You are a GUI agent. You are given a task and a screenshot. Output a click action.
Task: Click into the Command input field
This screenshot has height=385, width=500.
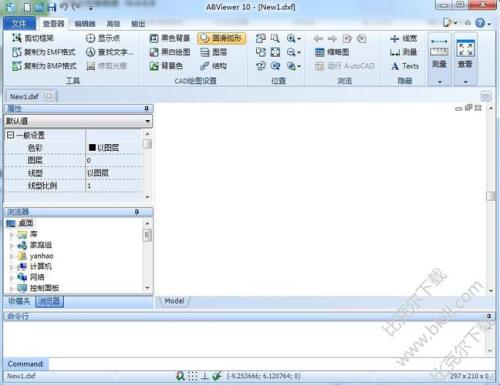271,364
